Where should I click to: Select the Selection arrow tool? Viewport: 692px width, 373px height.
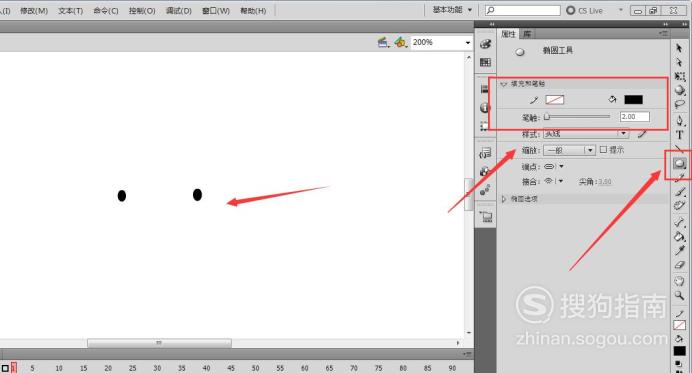[679, 49]
